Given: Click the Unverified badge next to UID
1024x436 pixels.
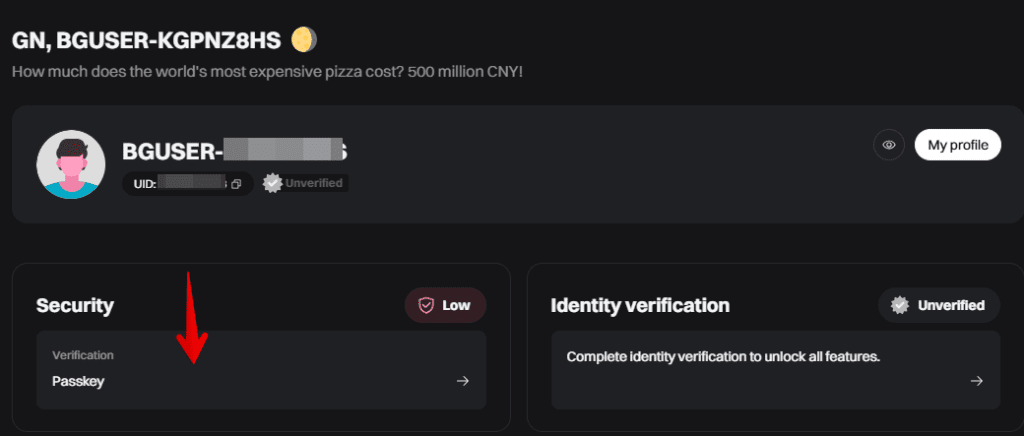Looking at the screenshot, I should click(304, 183).
